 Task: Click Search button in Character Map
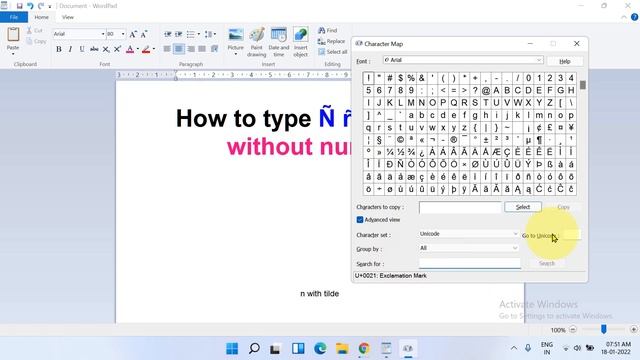point(547,263)
